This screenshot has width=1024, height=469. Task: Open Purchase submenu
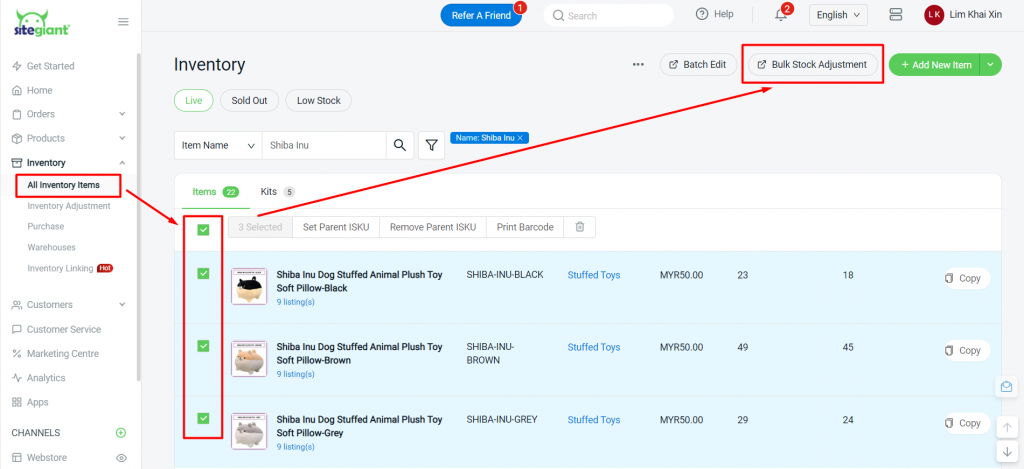click(46, 226)
